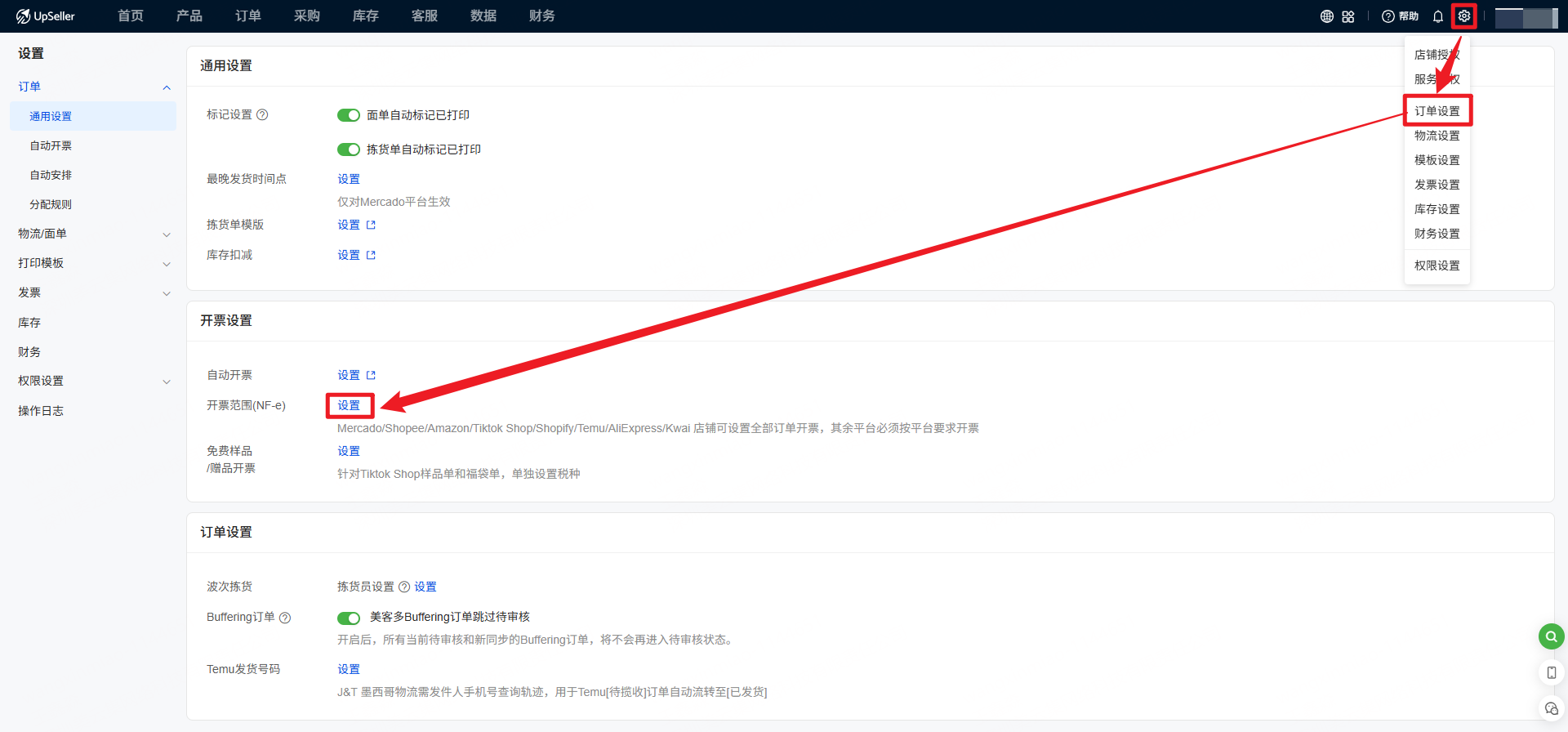Click the UpSeller logo

[46, 16]
